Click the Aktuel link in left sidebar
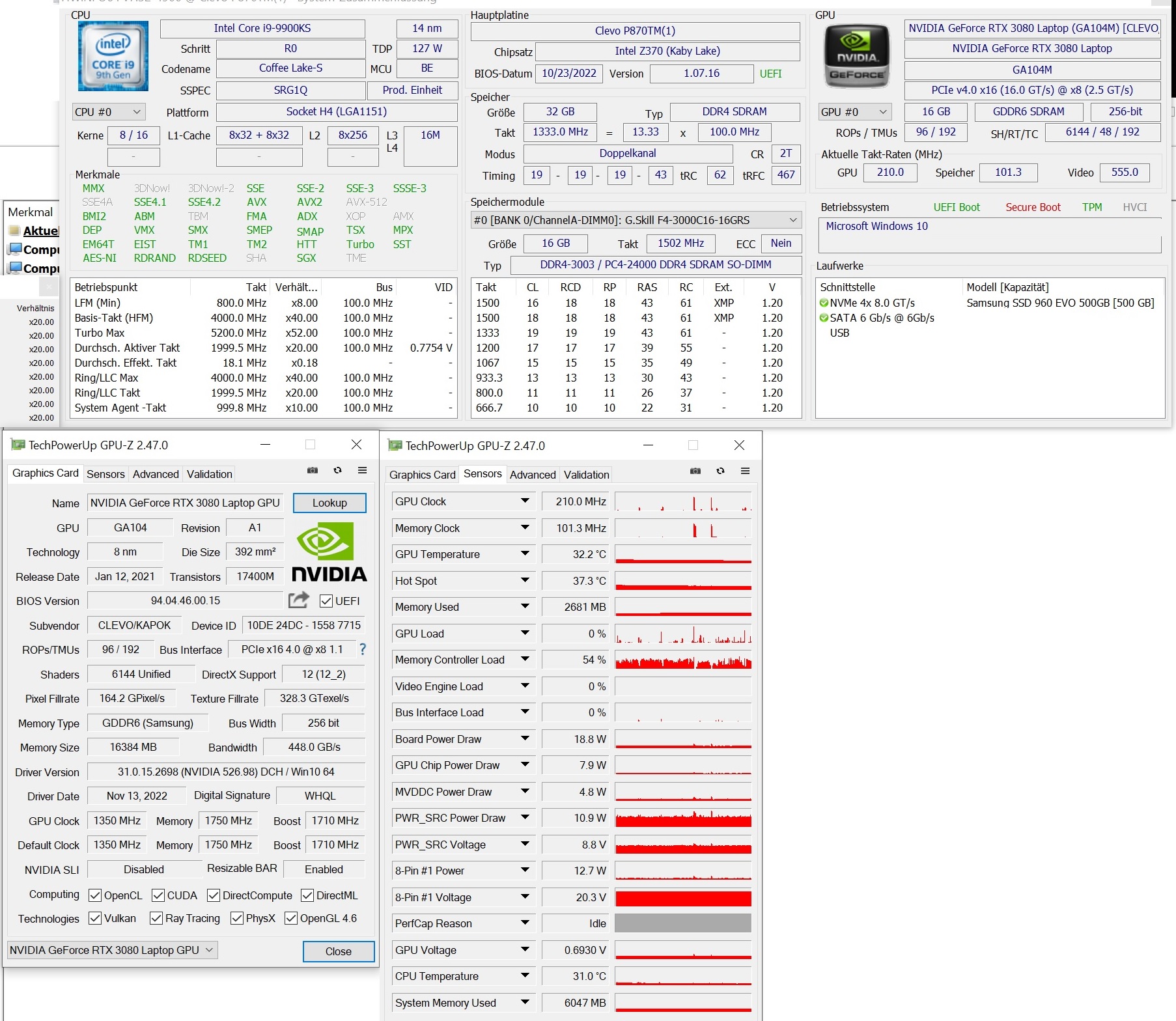1176x1021 pixels. pos(41,231)
